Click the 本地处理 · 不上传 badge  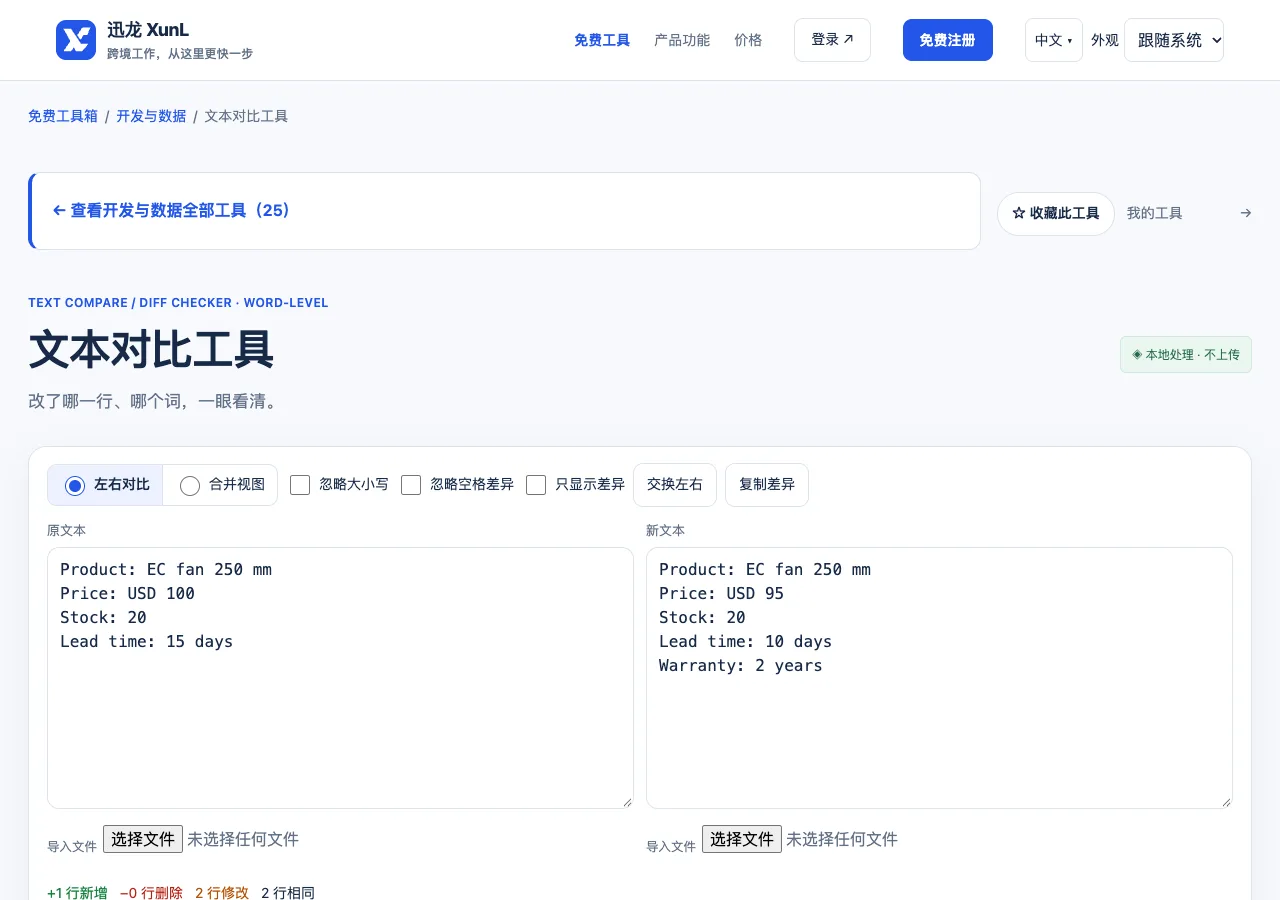[1186, 355]
